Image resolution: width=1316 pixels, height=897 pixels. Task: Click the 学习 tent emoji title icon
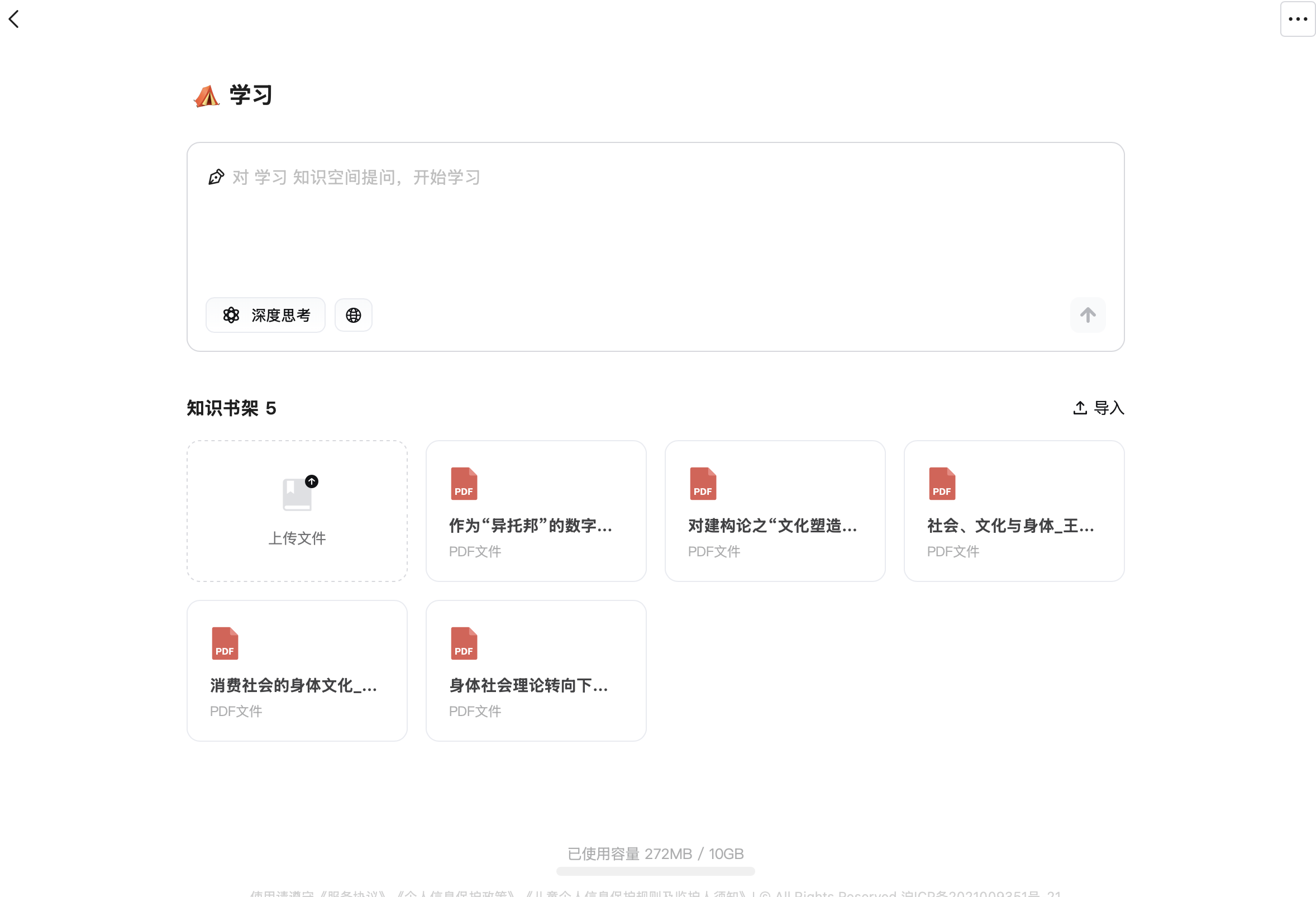click(x=206, y=95)
